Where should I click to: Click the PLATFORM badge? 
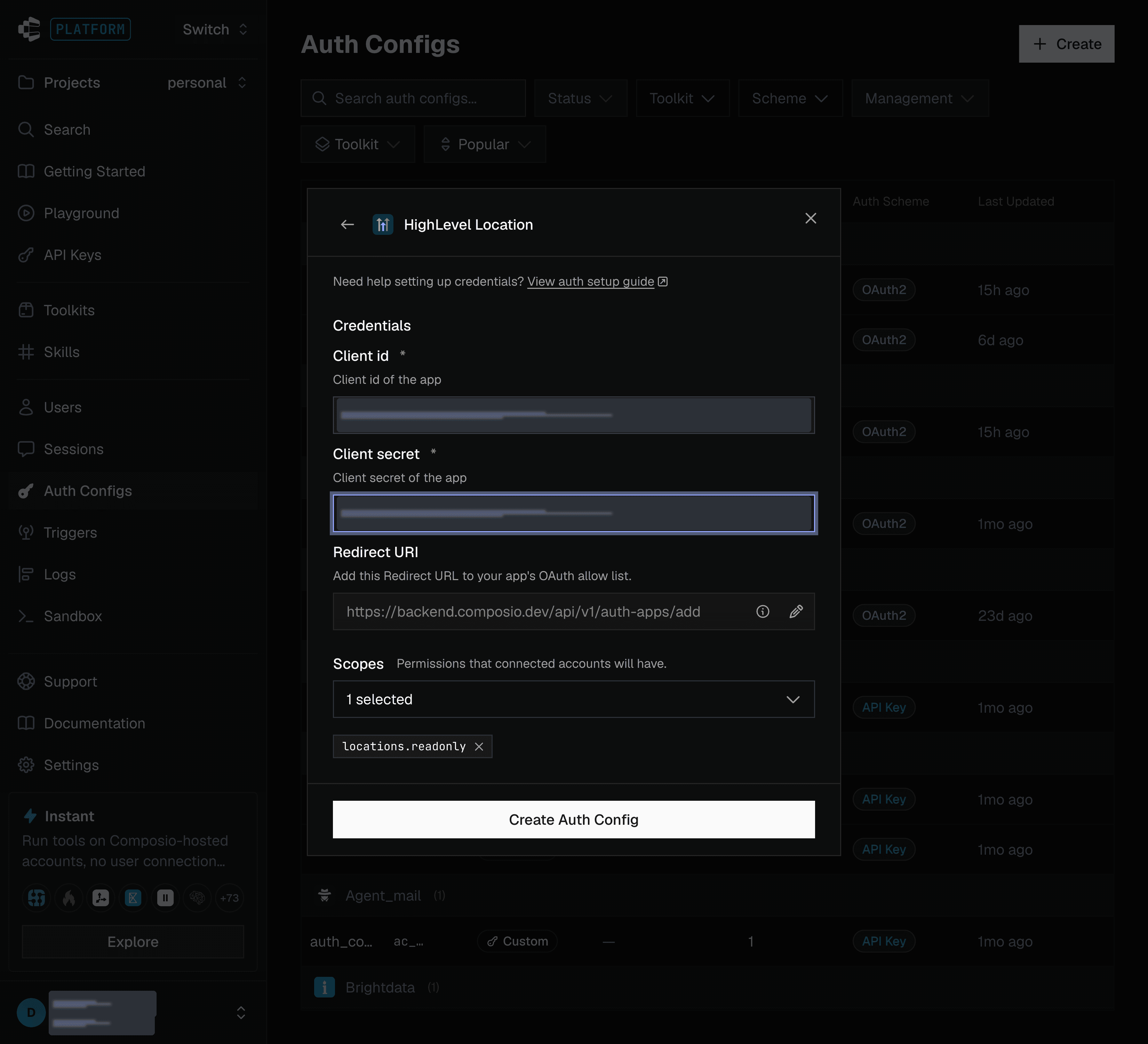coord(90,29)
